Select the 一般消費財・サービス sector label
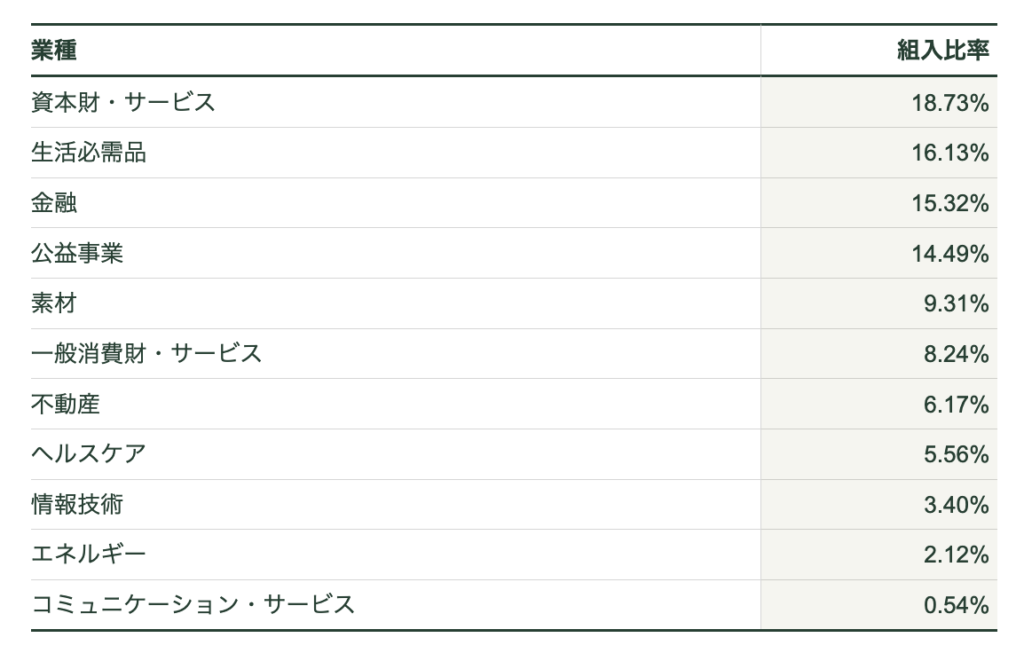Screen dimensions: 1024x669 tap(146, 354)
